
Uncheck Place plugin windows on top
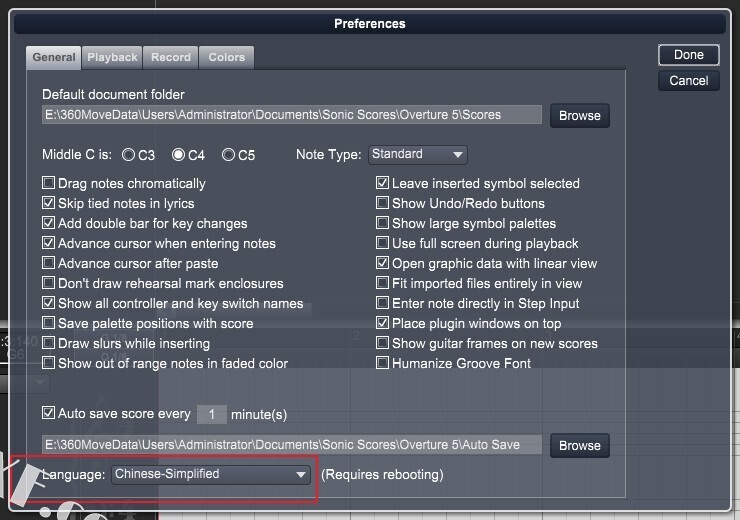(383, 324)
